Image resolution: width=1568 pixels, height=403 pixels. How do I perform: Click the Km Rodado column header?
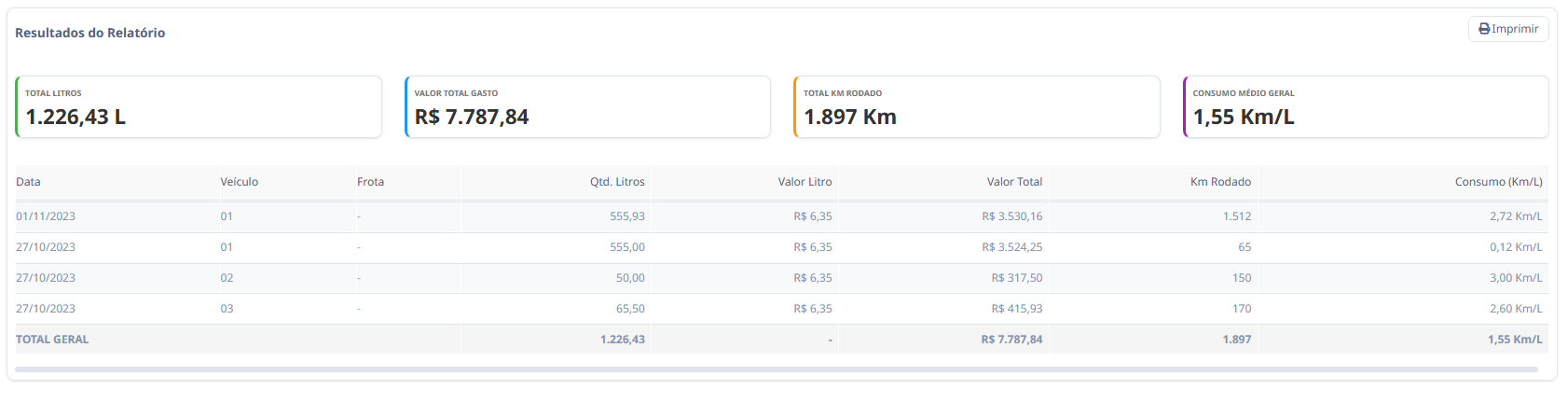1221,182
